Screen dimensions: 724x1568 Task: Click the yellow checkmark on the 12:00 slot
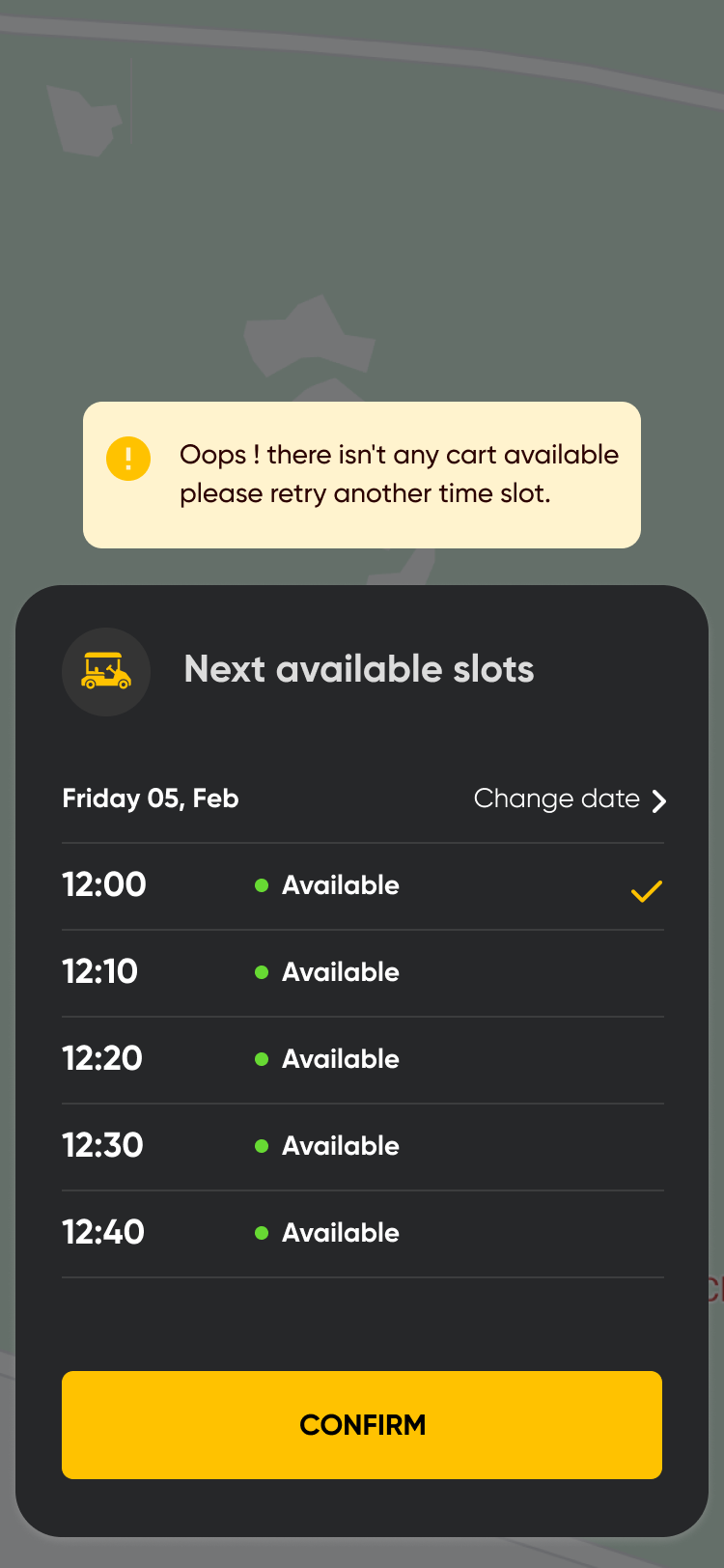coord(646,890)
